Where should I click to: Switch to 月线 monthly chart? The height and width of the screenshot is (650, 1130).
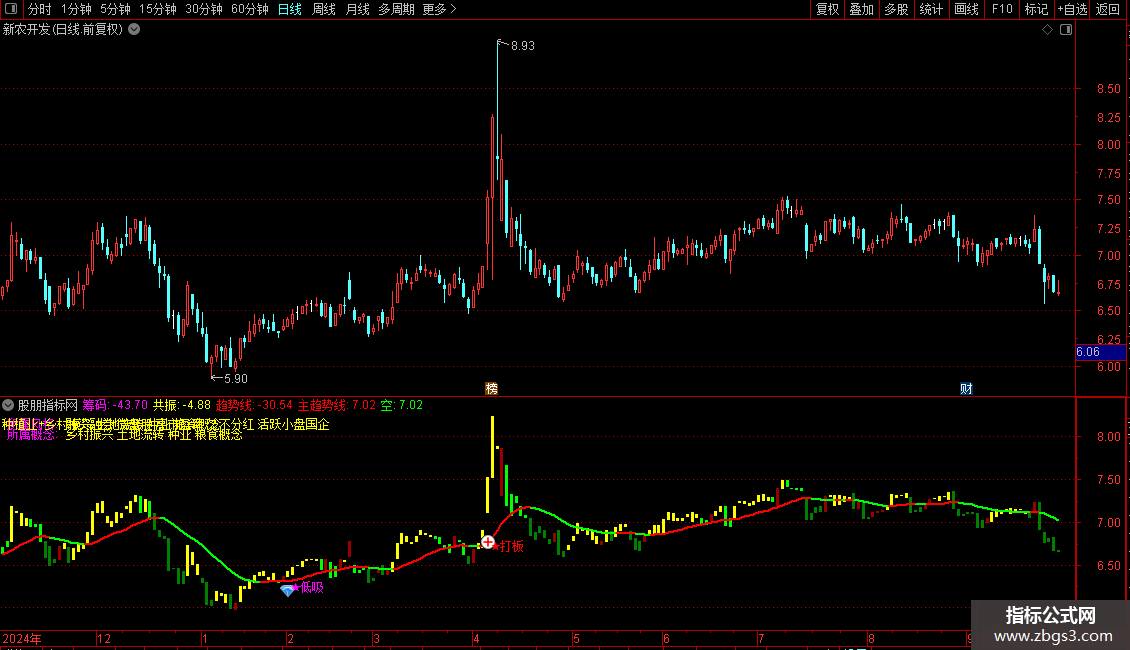[357, 9]
